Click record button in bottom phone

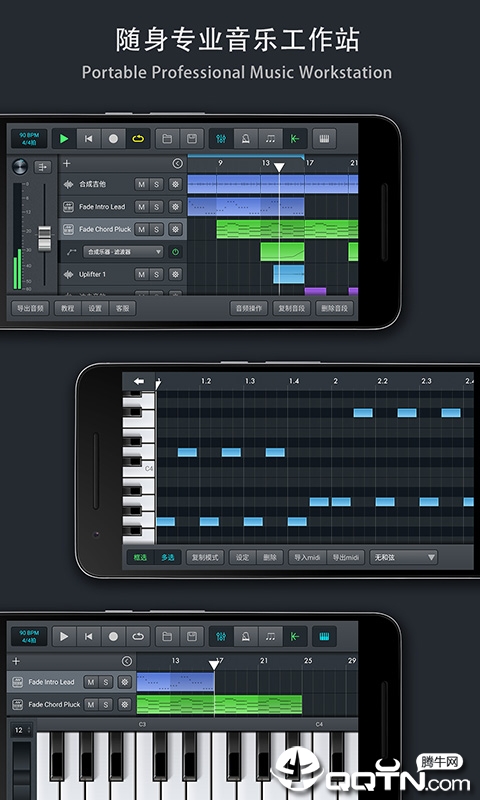tap(113, 636)
